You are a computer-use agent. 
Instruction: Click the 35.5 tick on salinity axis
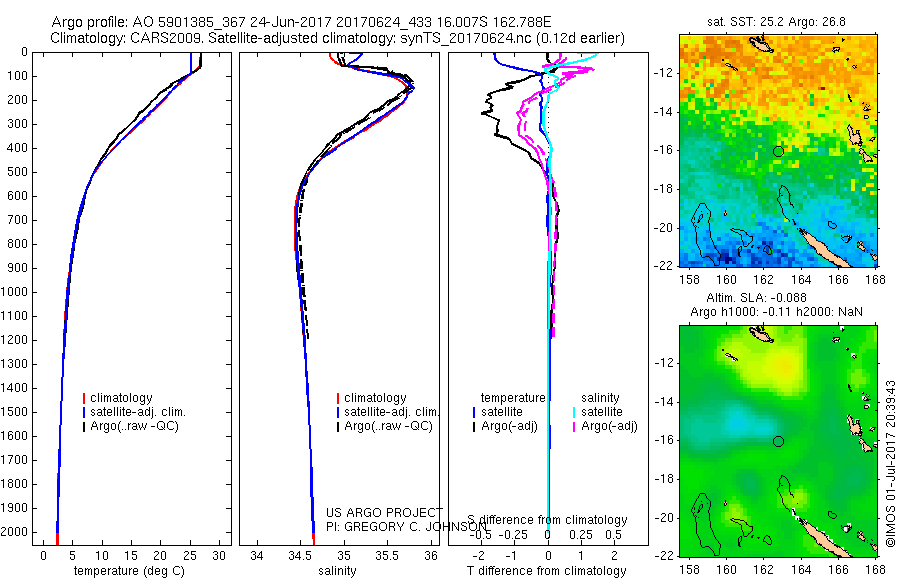386,556
